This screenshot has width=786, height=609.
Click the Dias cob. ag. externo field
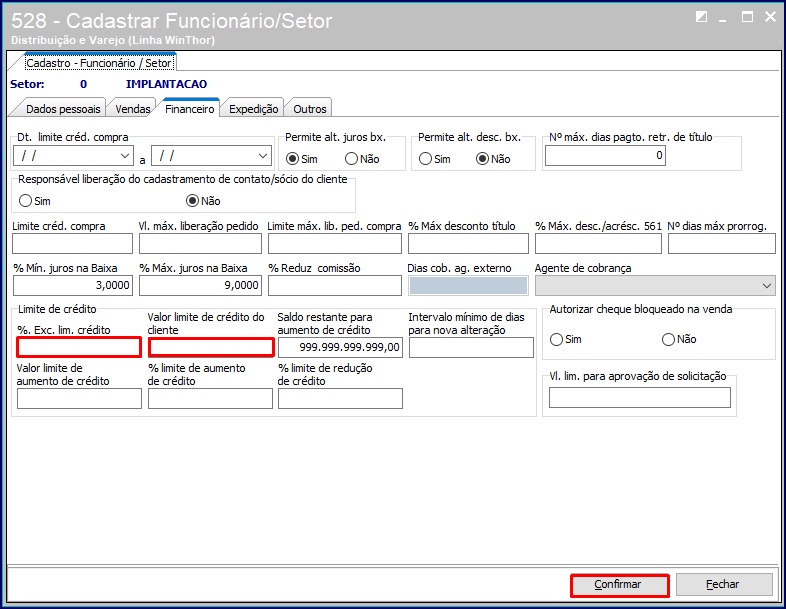point(468,285)
